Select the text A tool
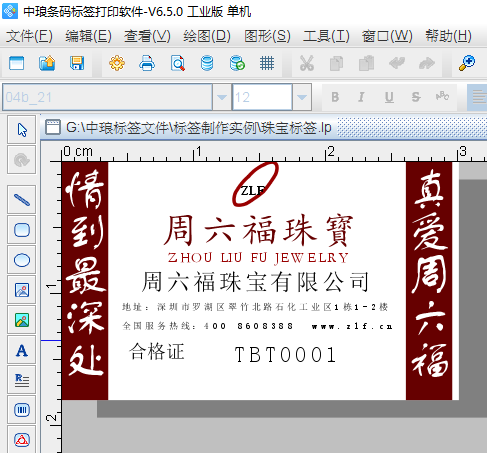The width and height of the screenshot is (487, 453). (x=22, y=350)
